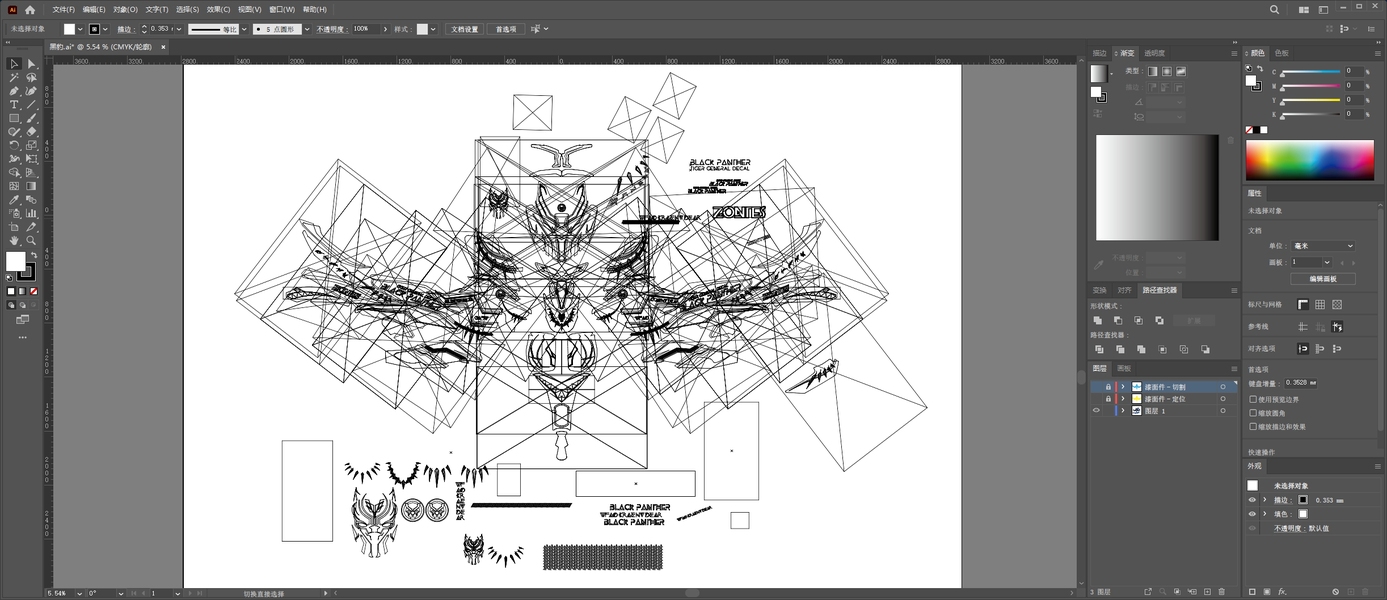Select the Hand tool
Image resolution: width=1387 pixels, height=600 pixels.
14,240
